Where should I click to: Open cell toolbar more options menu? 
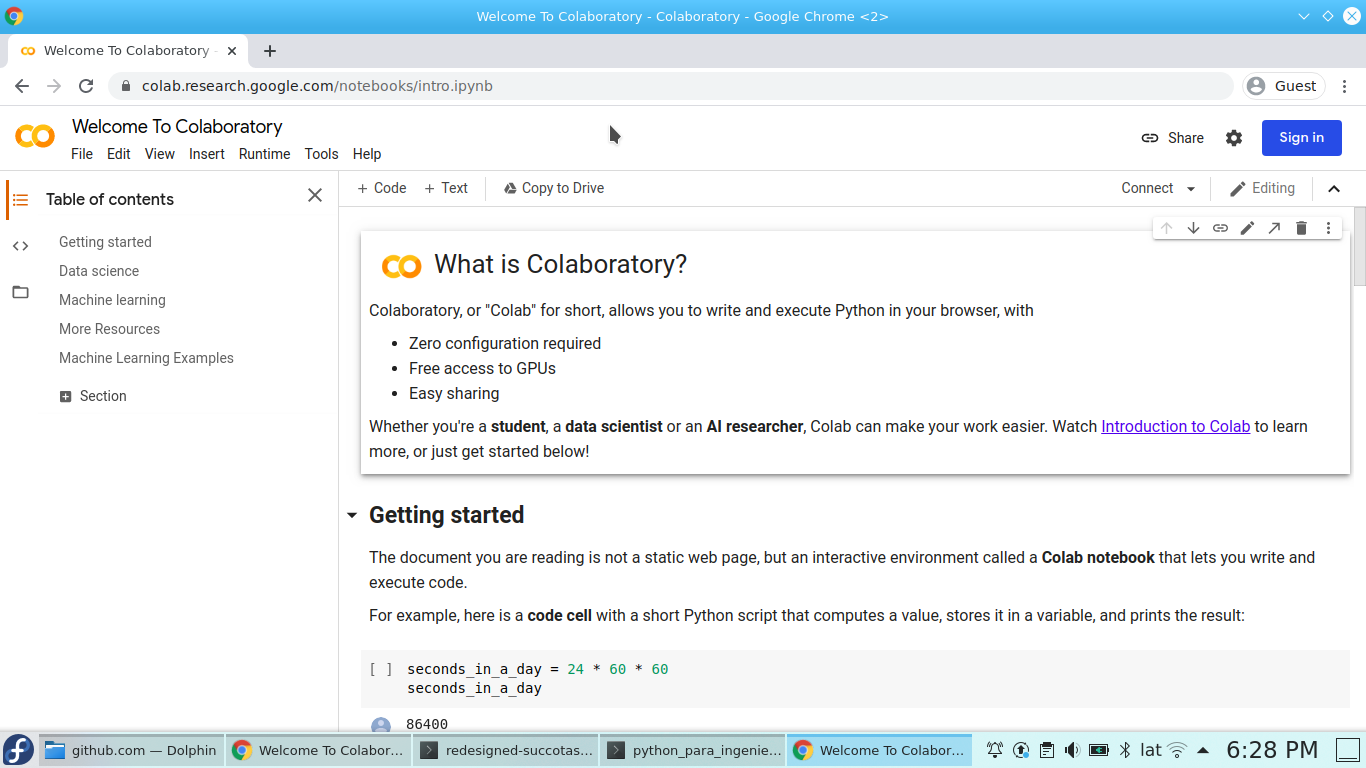point(1328,228)
